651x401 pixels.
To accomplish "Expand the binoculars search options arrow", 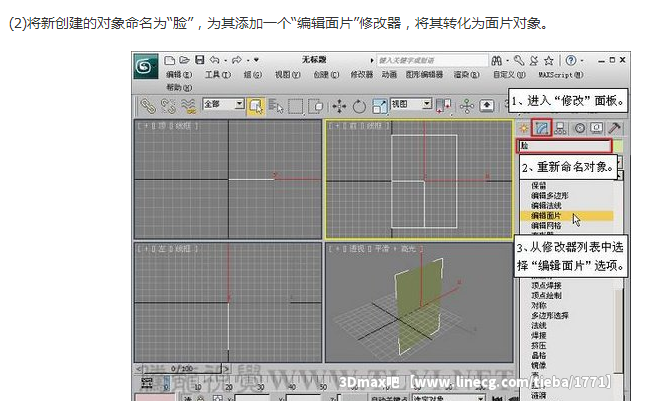I will (507, 61).
